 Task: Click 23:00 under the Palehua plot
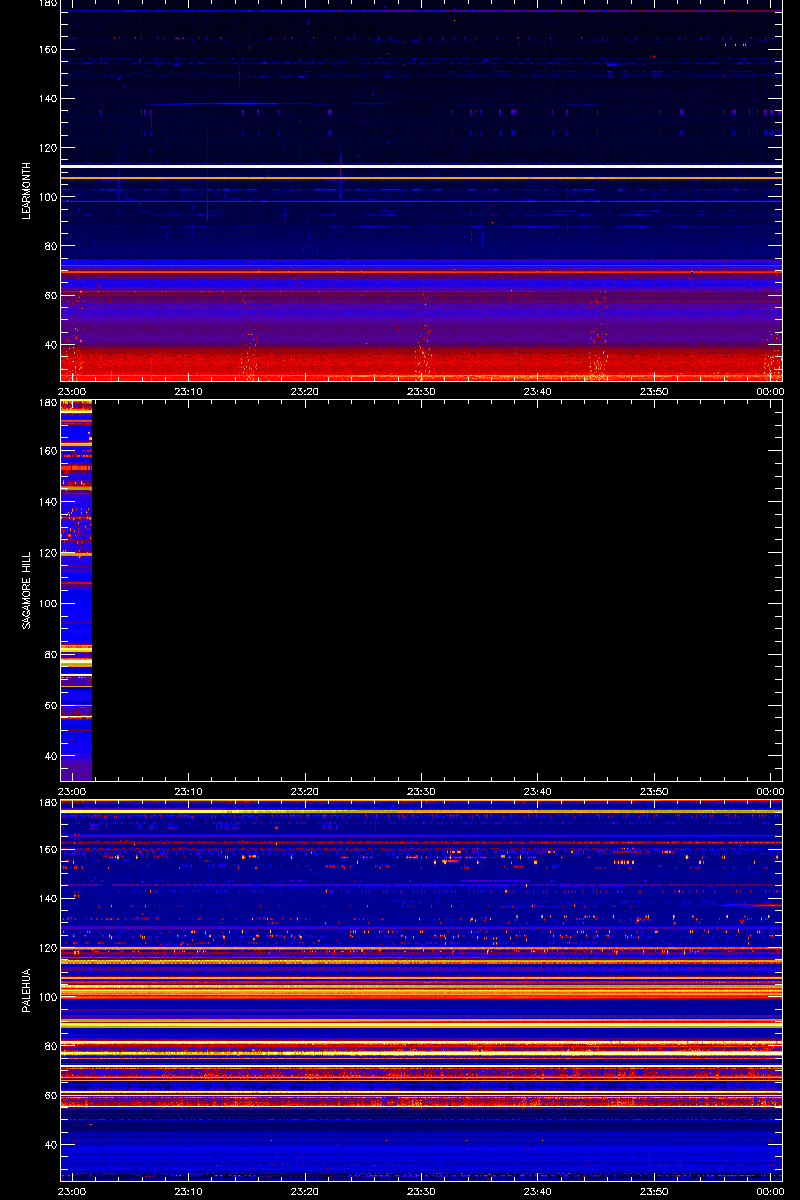(72, 1191)
